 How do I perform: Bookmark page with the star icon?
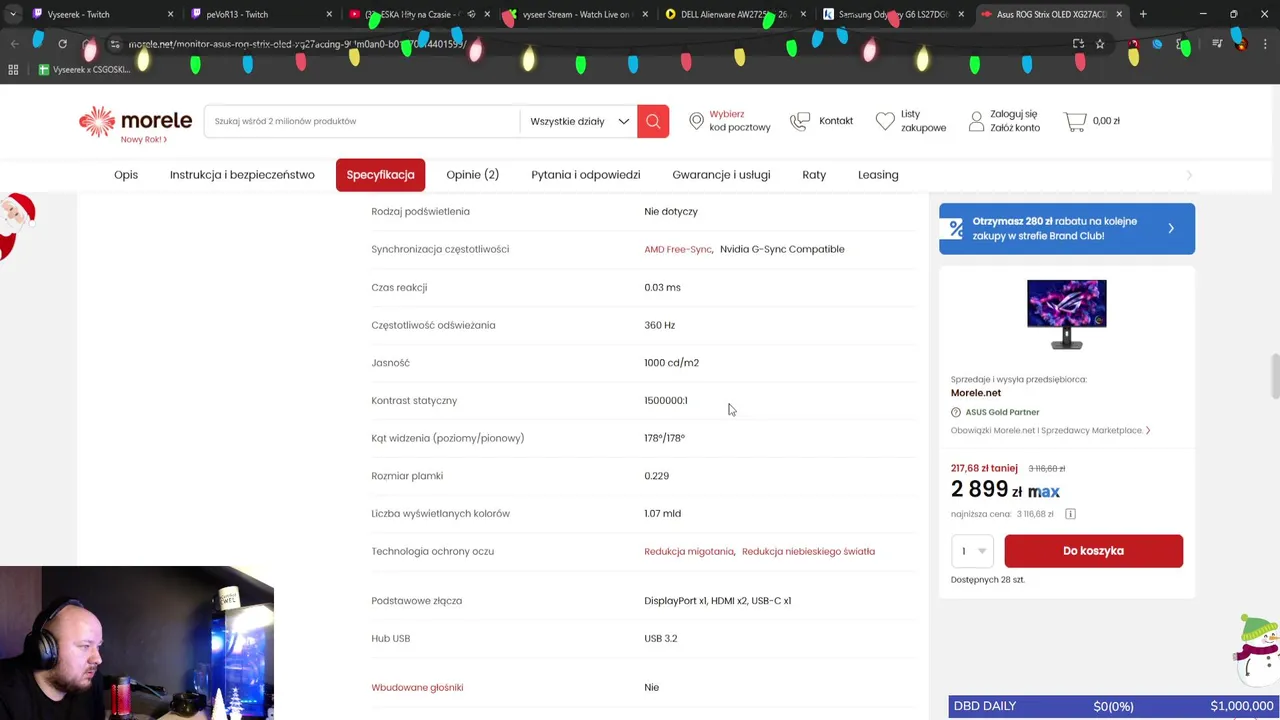pos(1100,44)
